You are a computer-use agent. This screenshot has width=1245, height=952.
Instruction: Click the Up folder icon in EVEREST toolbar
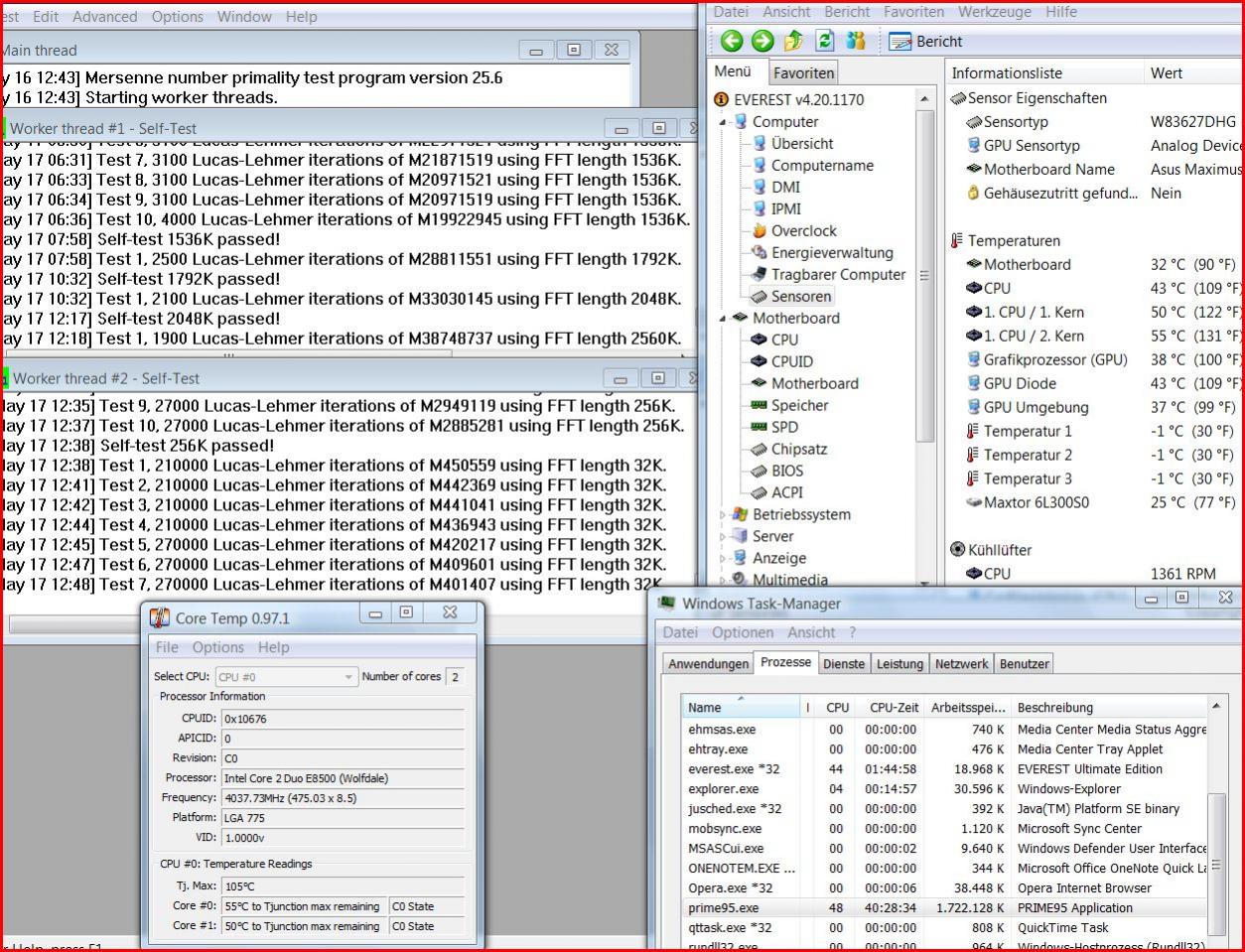[793, 41]
